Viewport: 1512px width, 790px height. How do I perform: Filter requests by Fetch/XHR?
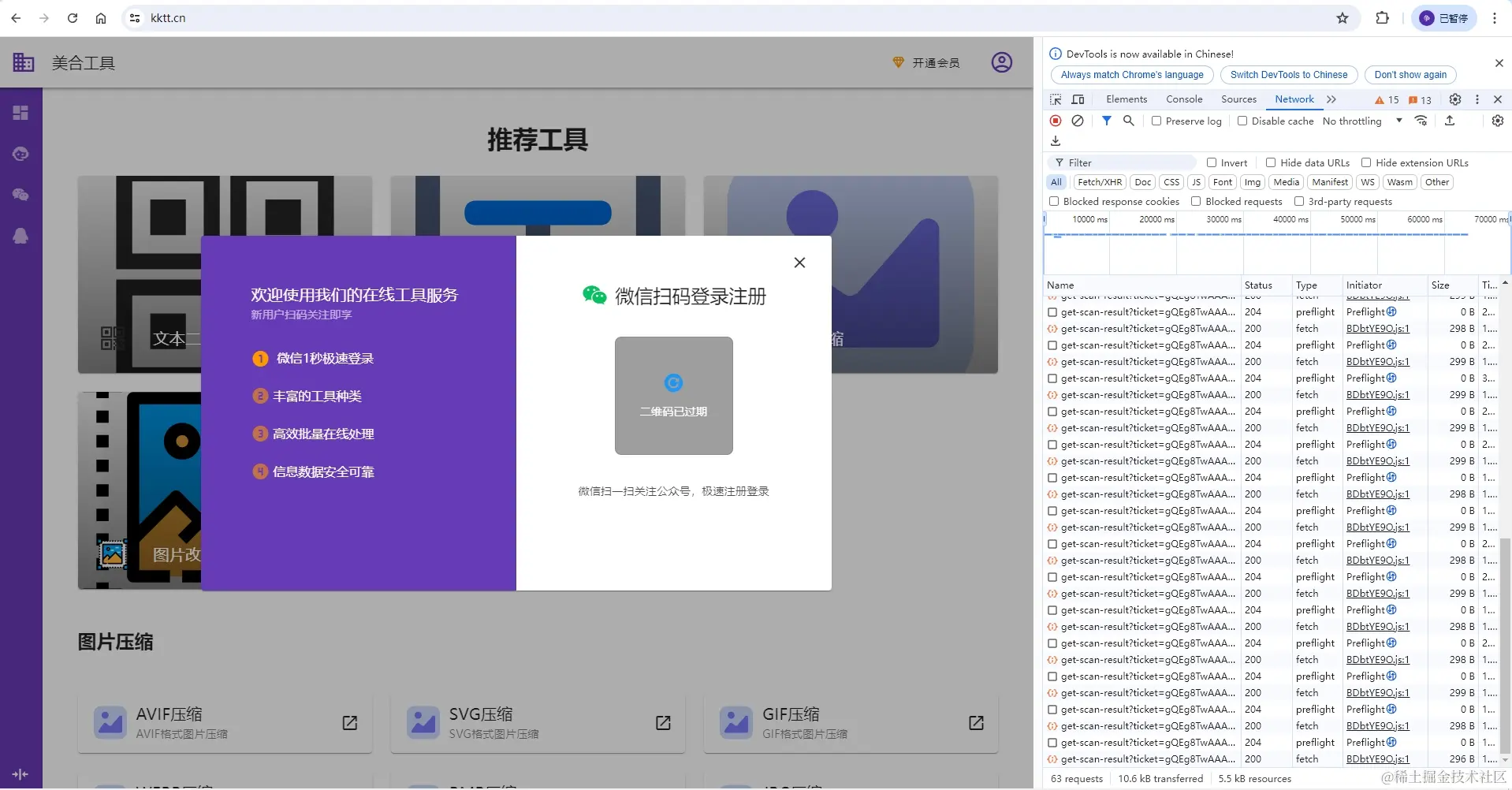click(1100, 182)
